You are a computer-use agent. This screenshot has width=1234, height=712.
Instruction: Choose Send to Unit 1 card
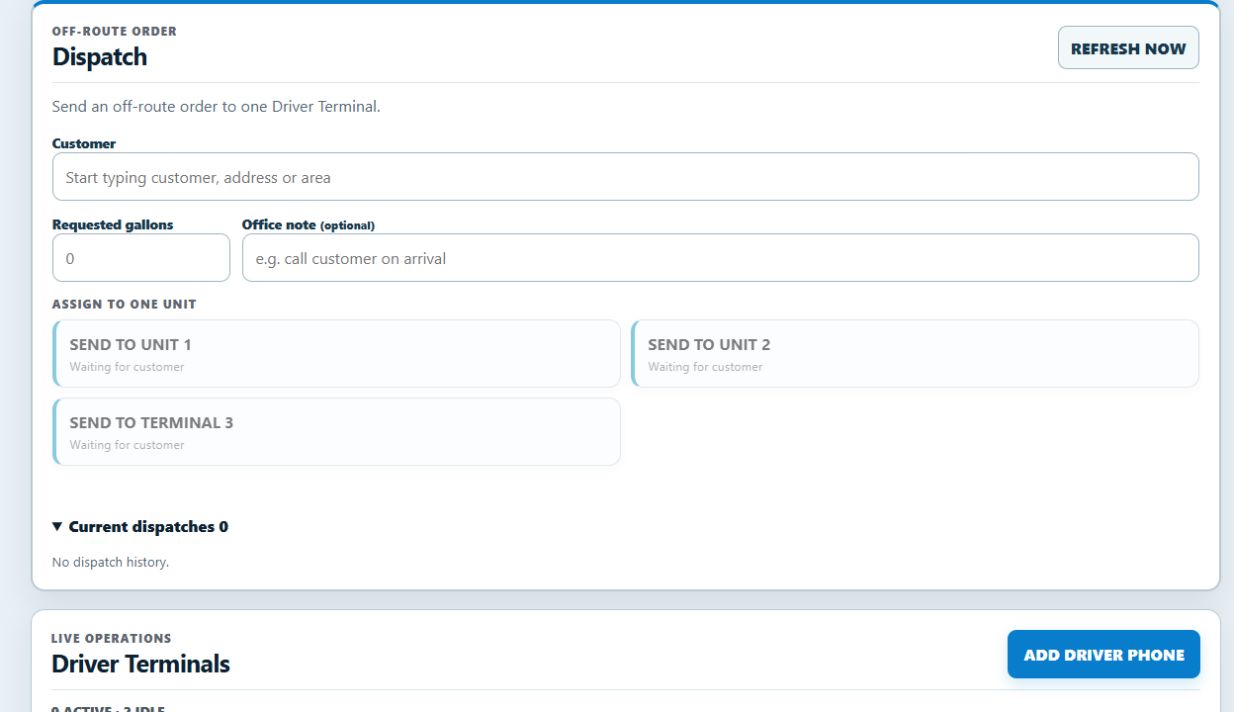tap(336, 354)
